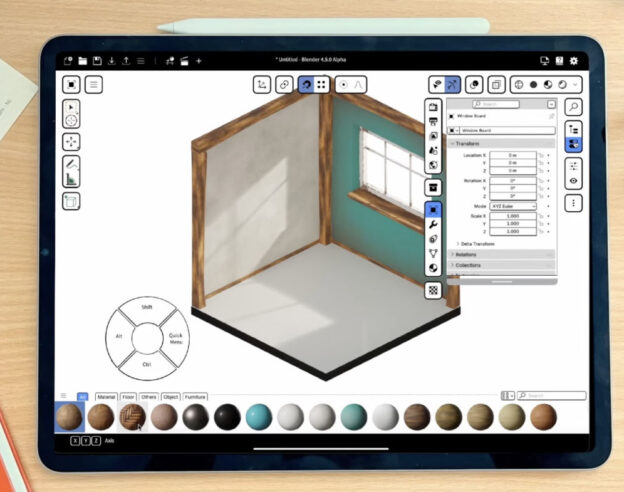Screen dimensions: 624x492
Task: Open the Modifiers wrench tab
Action: click(433, 225)
